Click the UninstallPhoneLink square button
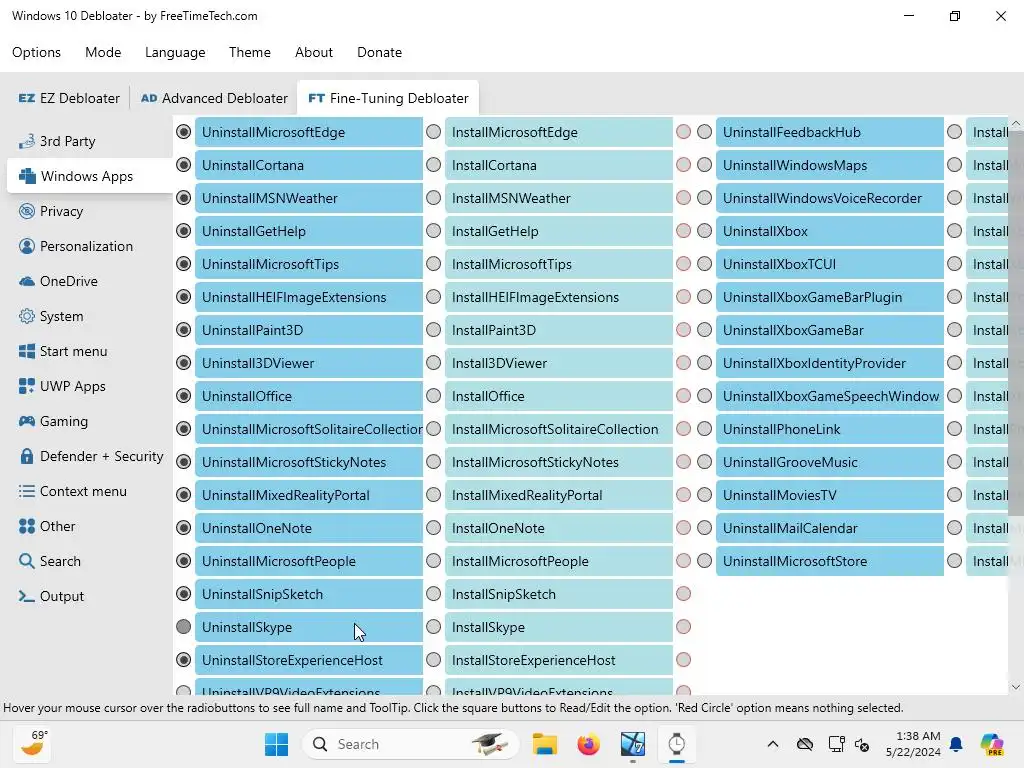Viewport: 1024px width, 768px height. click(830, 429)
